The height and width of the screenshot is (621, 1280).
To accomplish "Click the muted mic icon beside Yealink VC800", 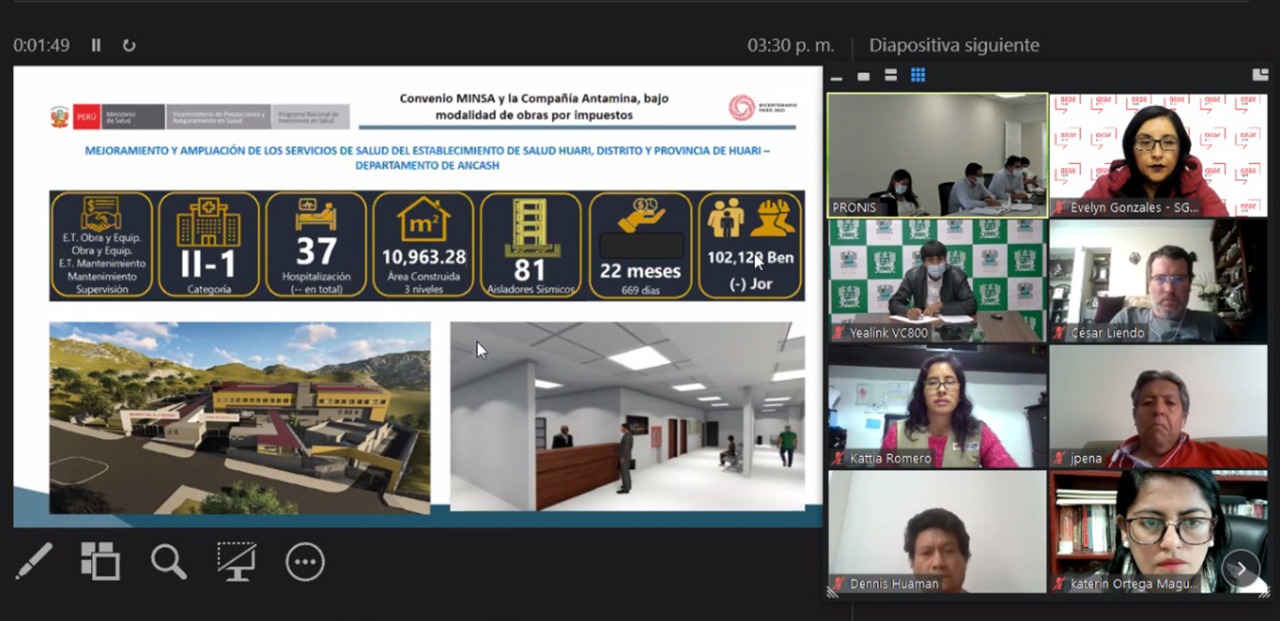I will [838, 333].
